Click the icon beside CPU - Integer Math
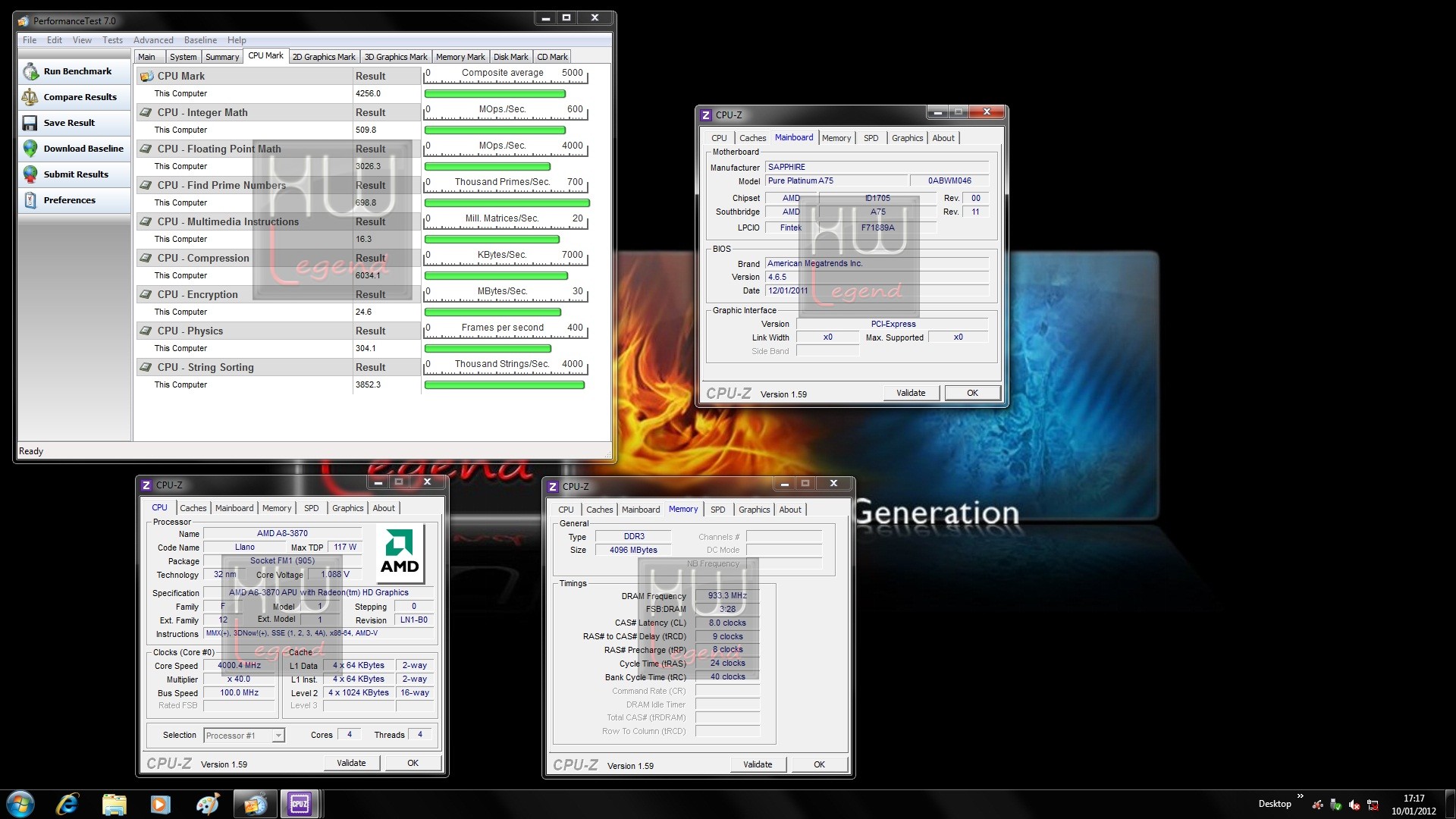1456x819 pixels. click(x=146, y=112)
